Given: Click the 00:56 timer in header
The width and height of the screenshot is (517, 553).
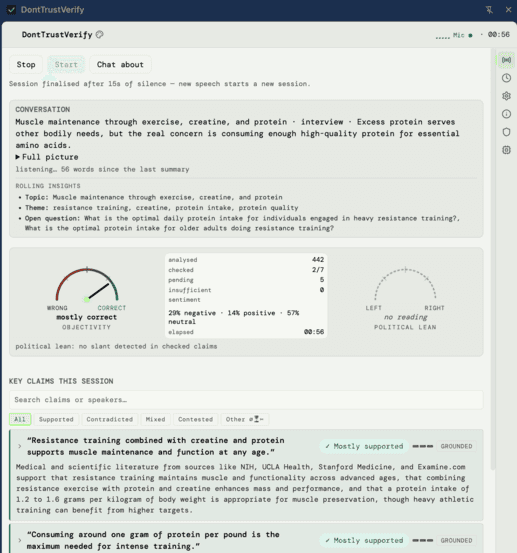Looking at the screenshot, I should click(499, 35).
